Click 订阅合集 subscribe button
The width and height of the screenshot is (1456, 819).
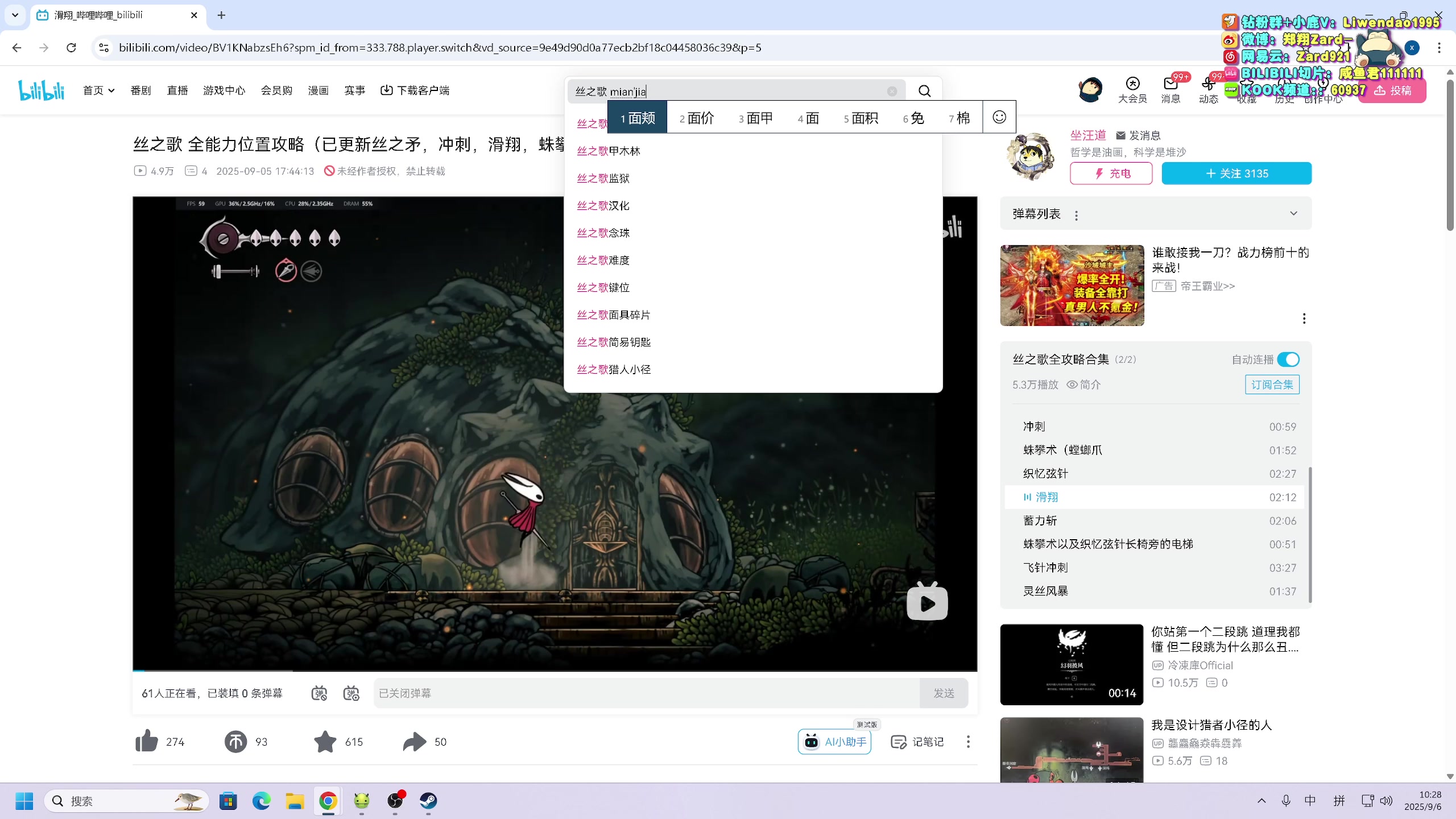tap(1272, 384)
